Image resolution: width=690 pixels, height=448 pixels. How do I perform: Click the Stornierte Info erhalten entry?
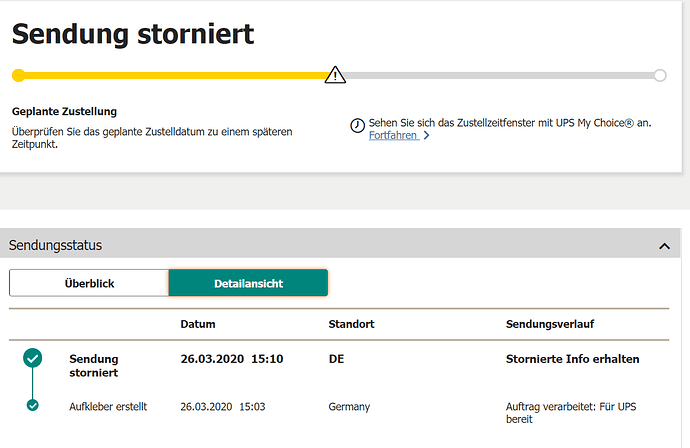(572, 358)
